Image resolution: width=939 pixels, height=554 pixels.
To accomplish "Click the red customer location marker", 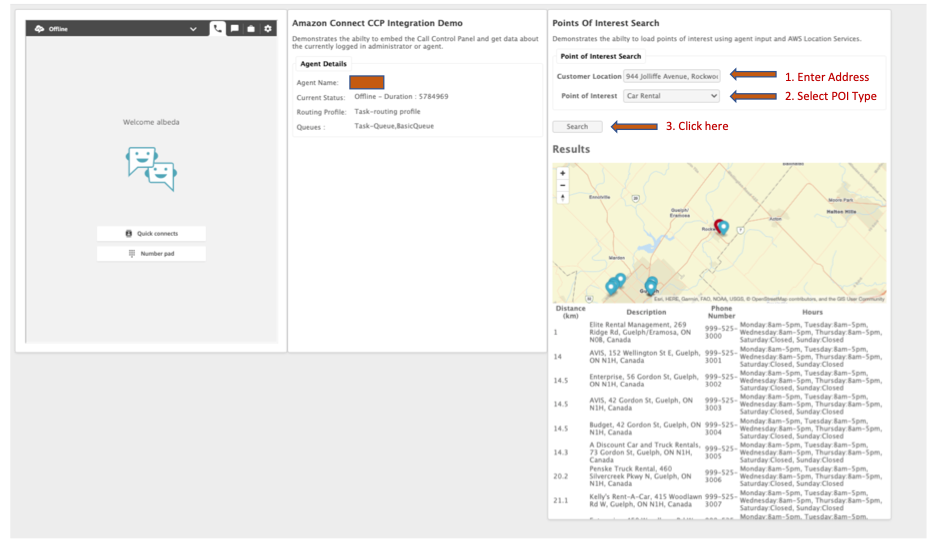I will 718,226.
